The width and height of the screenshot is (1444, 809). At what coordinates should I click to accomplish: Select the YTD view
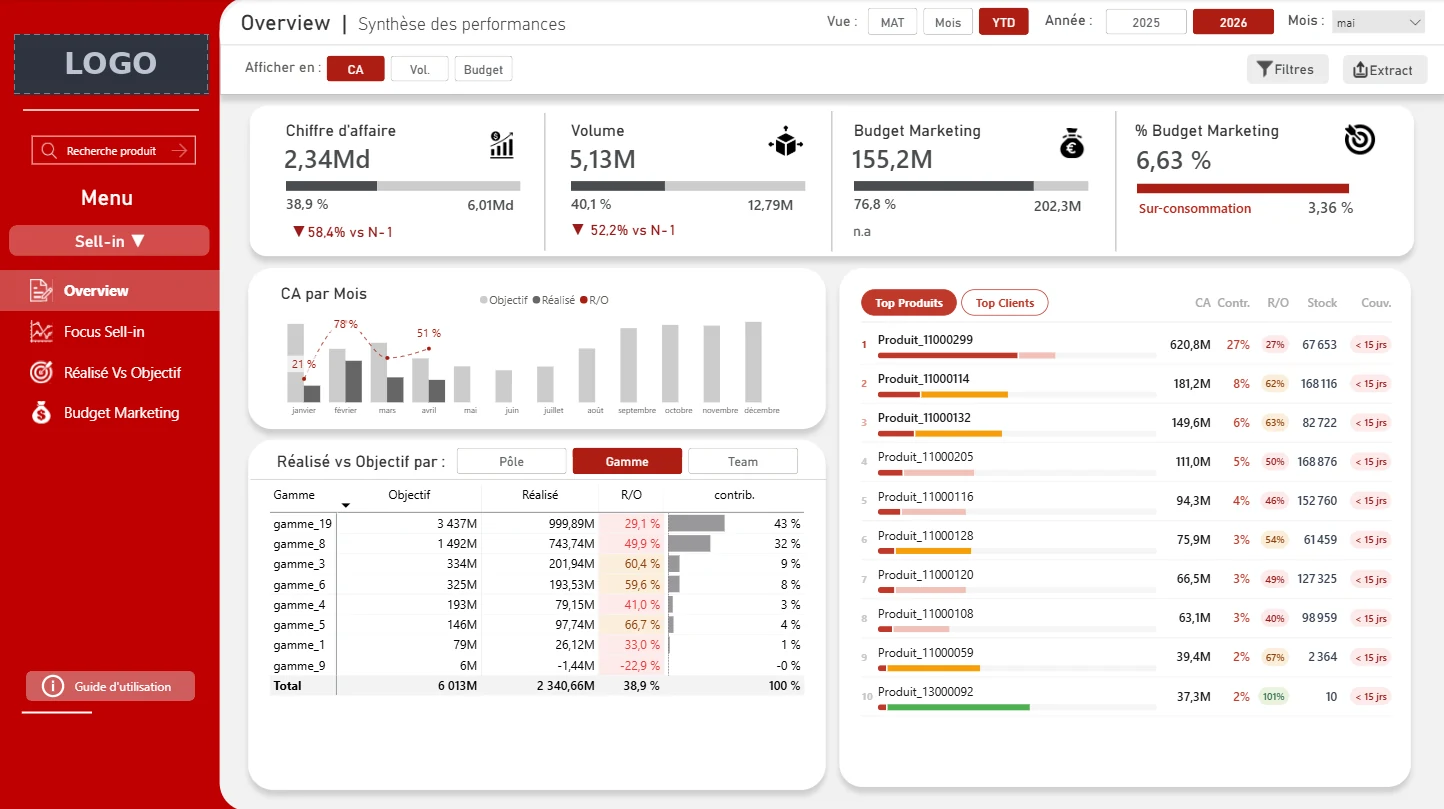click(x=1004, y=23)
